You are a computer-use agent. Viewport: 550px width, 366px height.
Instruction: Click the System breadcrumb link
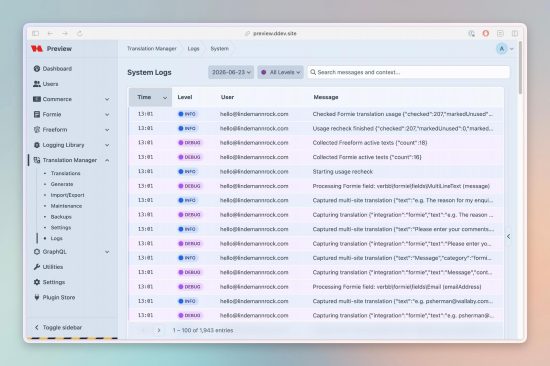pyautogui.click(x=220, y=48)
